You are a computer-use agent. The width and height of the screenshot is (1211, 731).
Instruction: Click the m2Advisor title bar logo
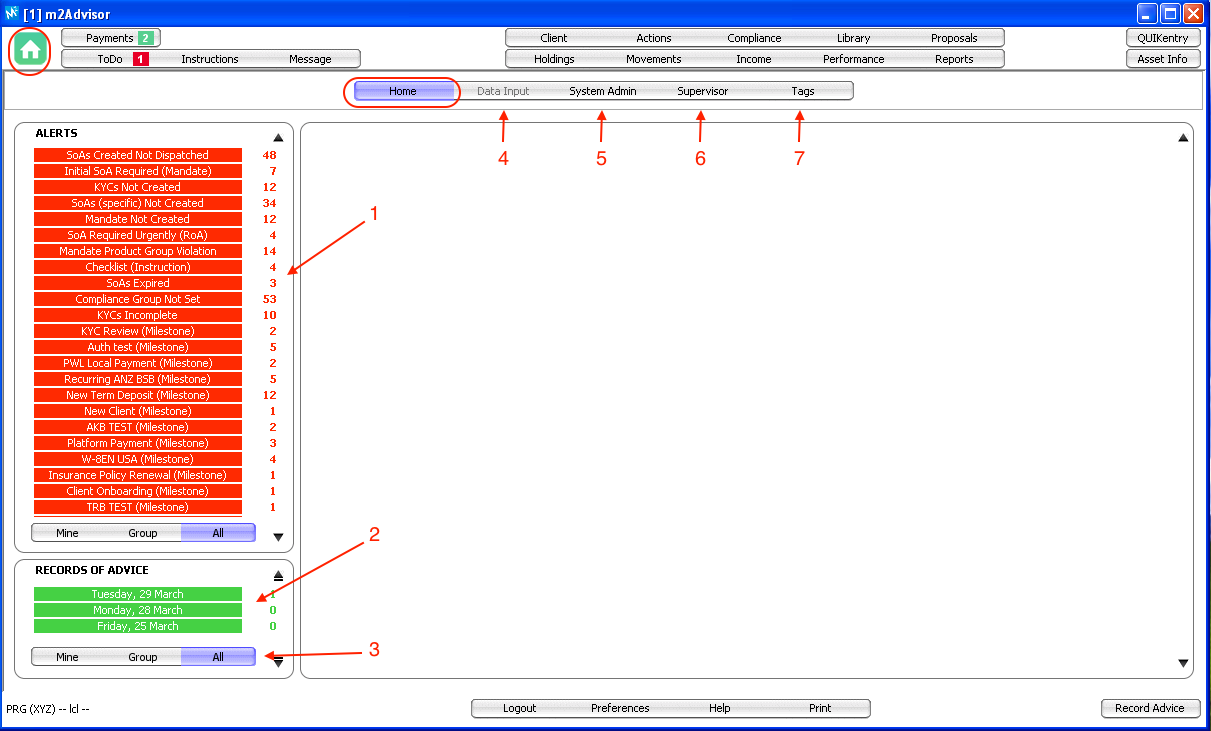coord(12,14)
